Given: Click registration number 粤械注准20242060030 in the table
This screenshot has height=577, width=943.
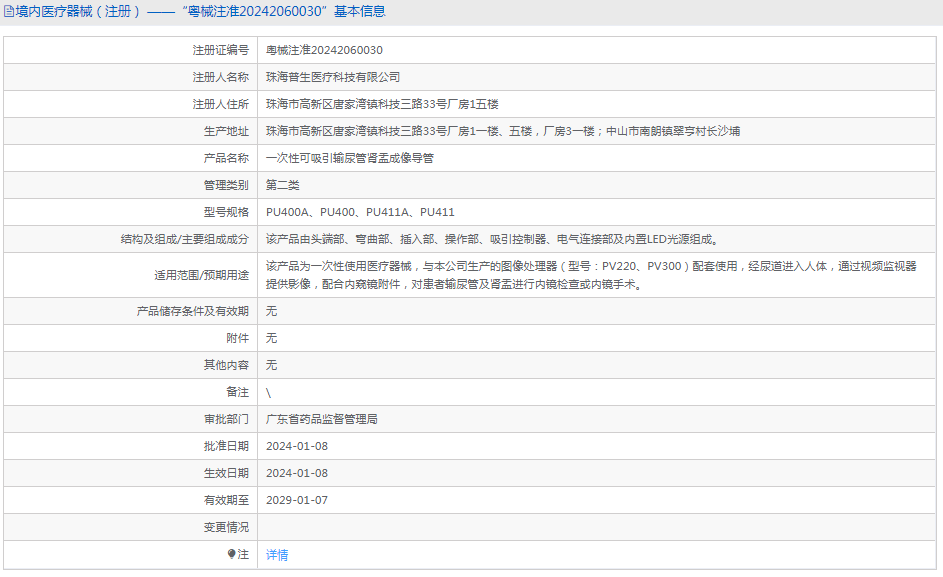Looking at the screenshot, I should pyautogui.click(x=324, y=50).
